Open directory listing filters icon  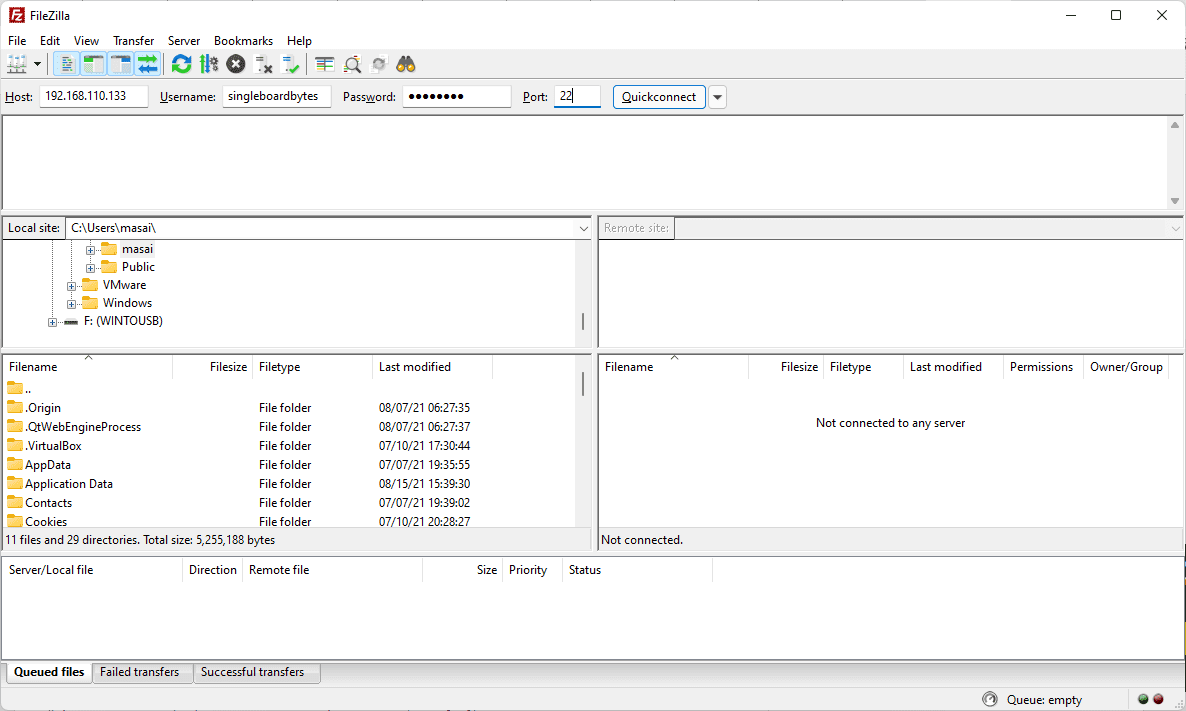pos(324,64)
